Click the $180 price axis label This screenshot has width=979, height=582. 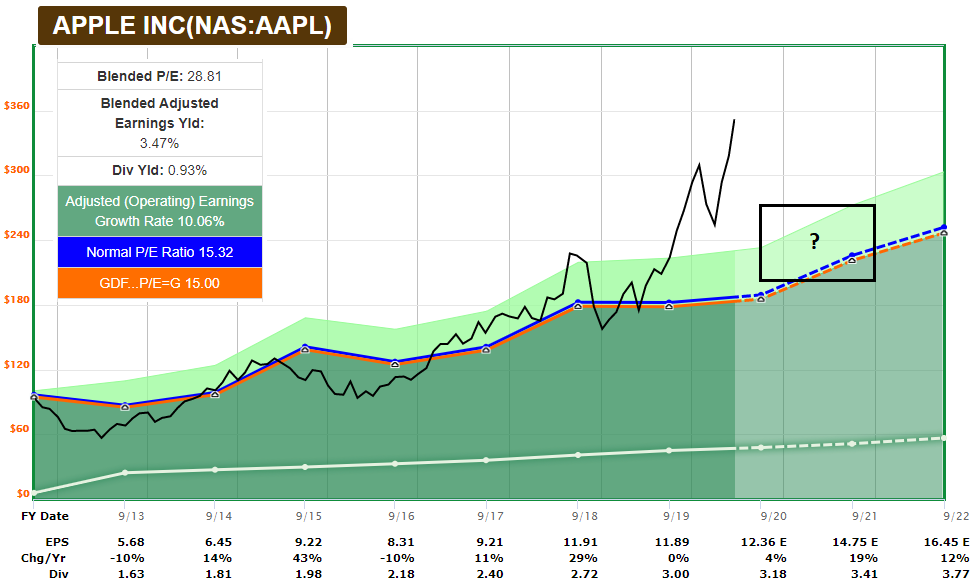tap(17, 300)
